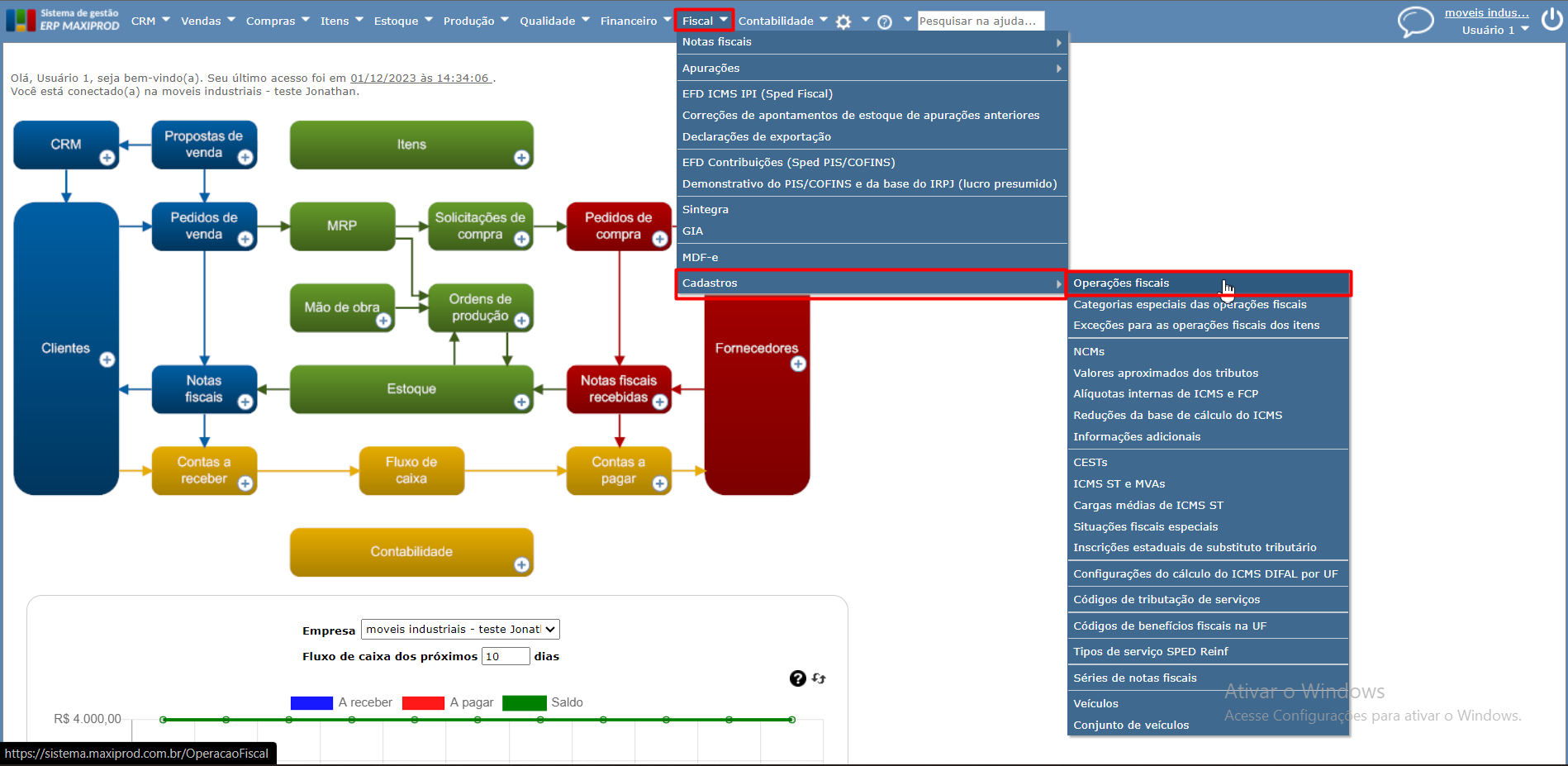Image resolution: width=1568 pixels, height=766 pixels.
Task: Toggle the green Saldo legend swatch
Action: (x=525, y=703)
